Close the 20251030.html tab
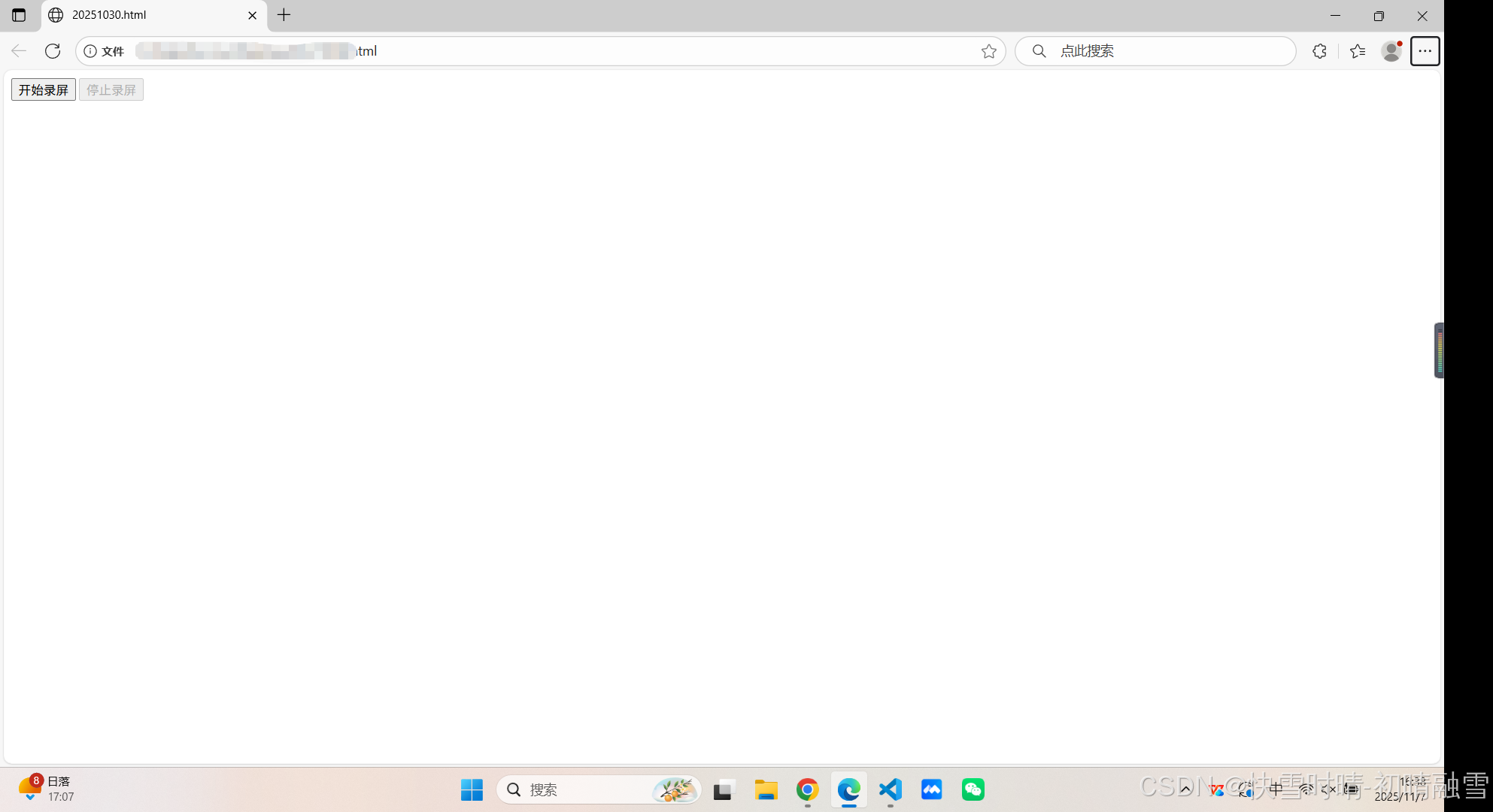The height and width of the screenshot is (812, 1493). (x=253, y=15)
